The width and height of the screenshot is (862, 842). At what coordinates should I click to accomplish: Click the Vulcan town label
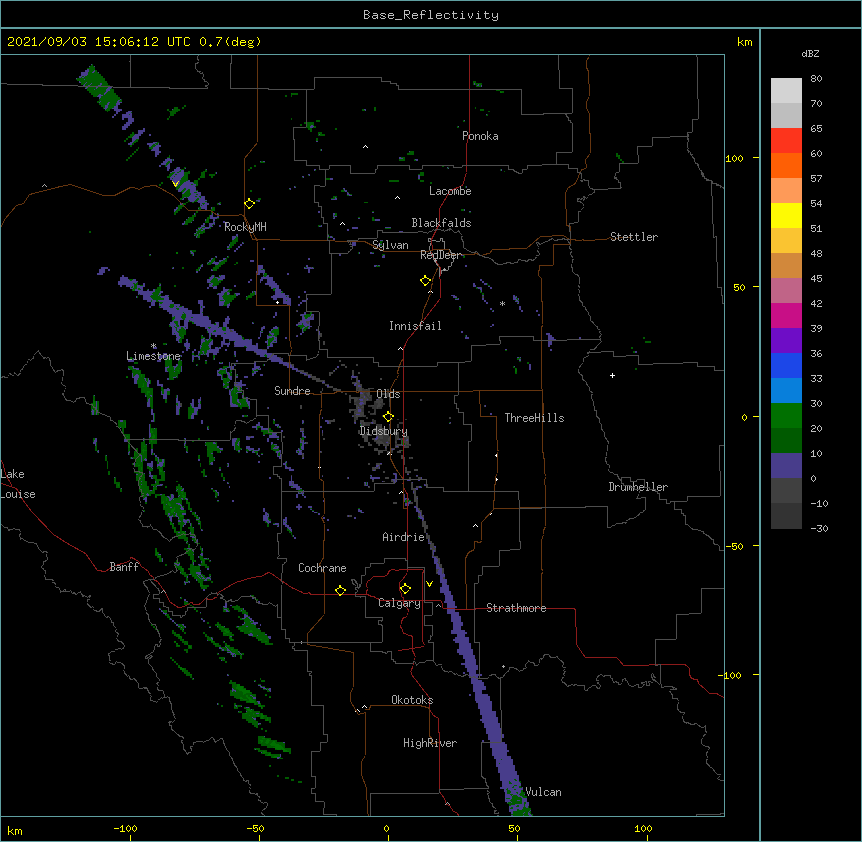[x=543, y=792]
